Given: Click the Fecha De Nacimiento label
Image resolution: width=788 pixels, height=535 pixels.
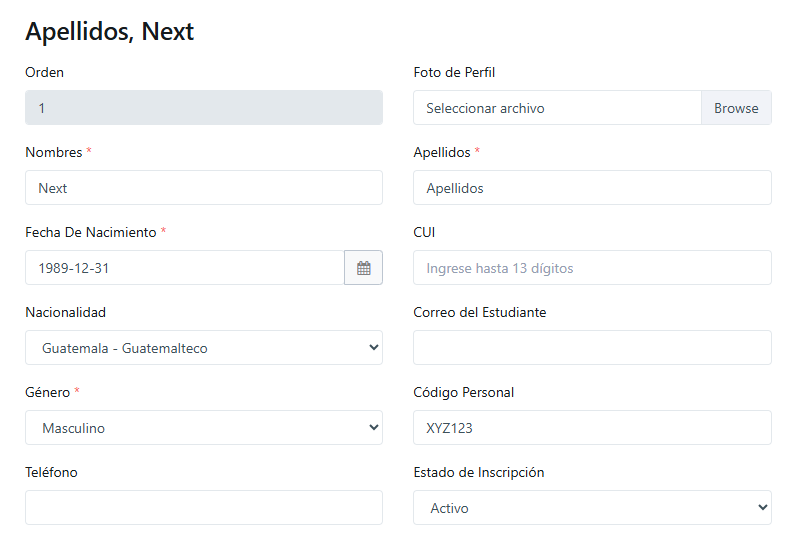Looking at the screenshot, I should 91,232.
